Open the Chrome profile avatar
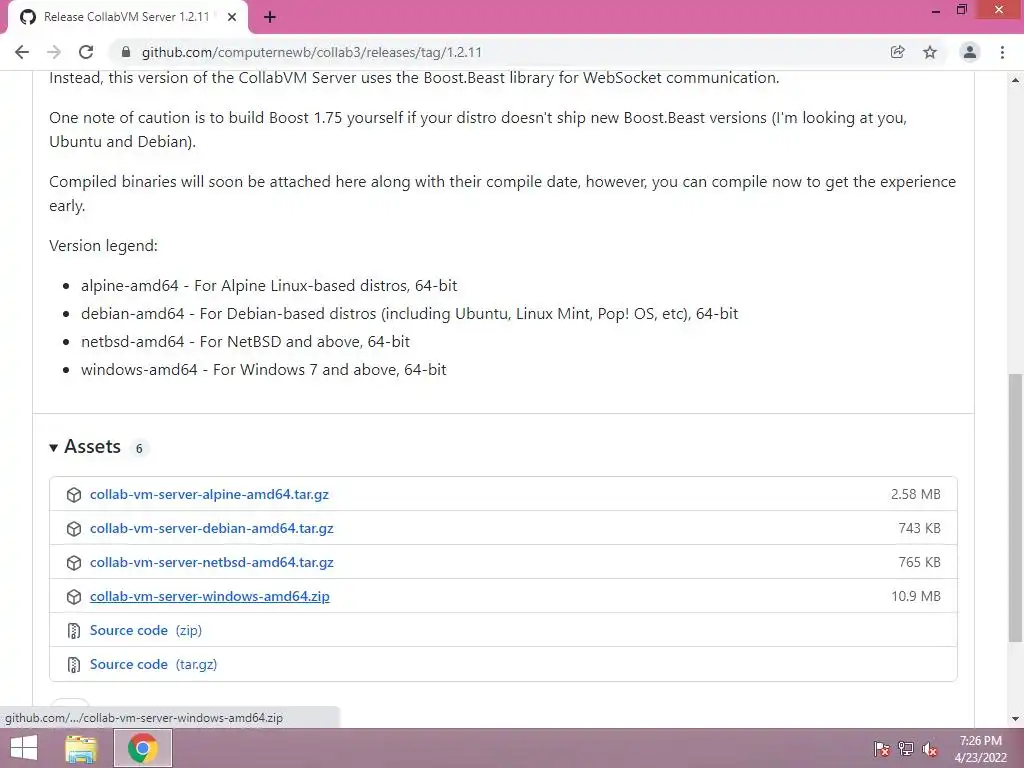Screen dimensions: 1024x768 click(x=970, y=52)
